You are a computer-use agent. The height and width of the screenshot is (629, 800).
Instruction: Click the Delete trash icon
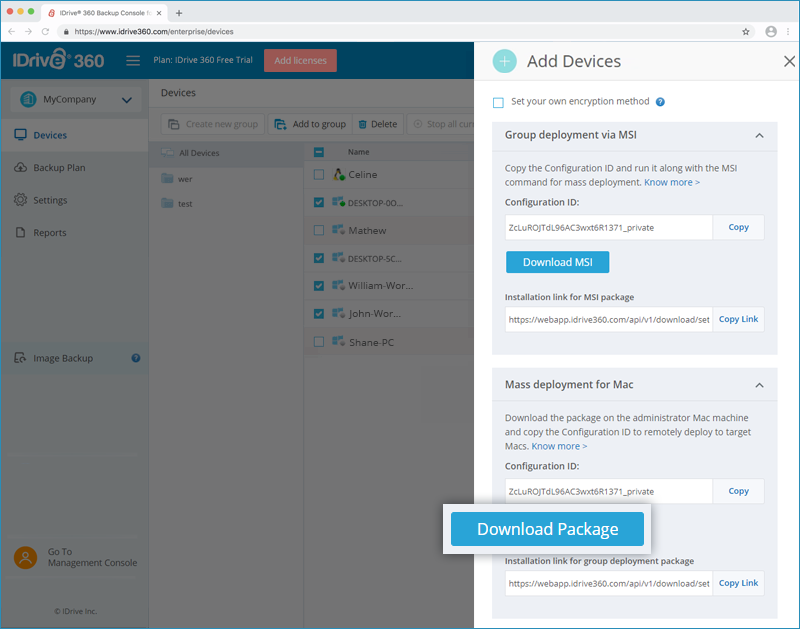click(x=363, y=124)
